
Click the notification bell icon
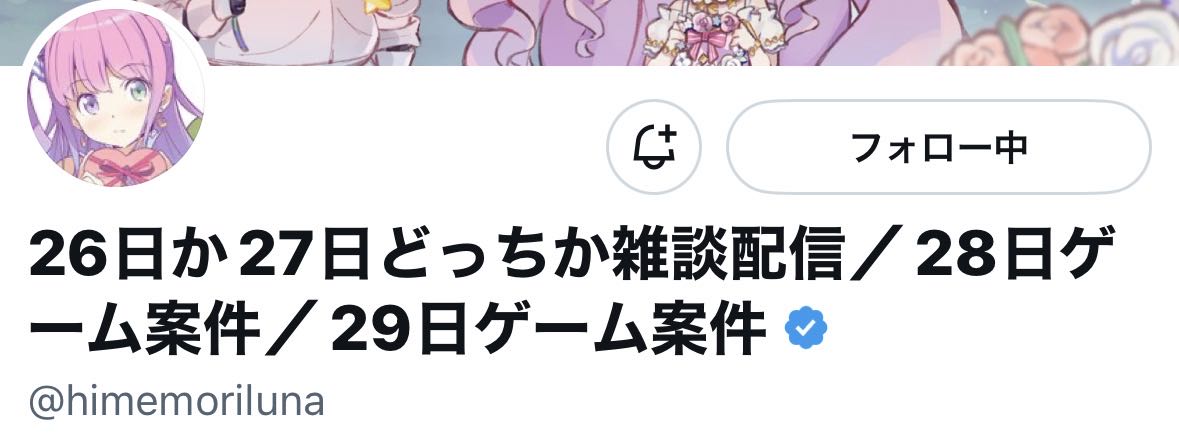[x=653, y=147]
